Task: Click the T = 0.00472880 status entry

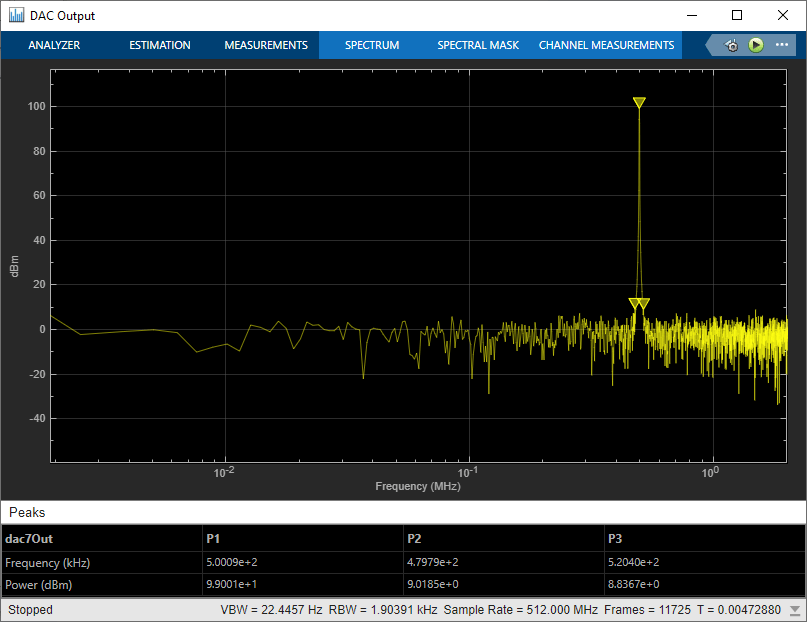Action: [x=739, y=610]
